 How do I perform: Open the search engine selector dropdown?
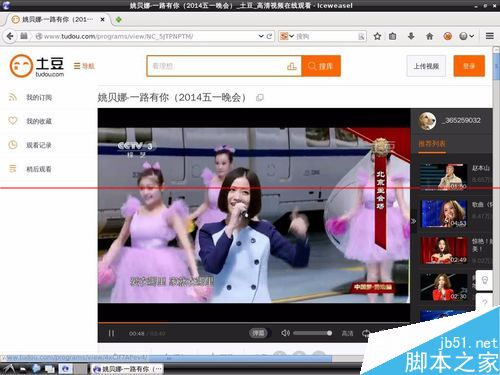click(287, 36)
